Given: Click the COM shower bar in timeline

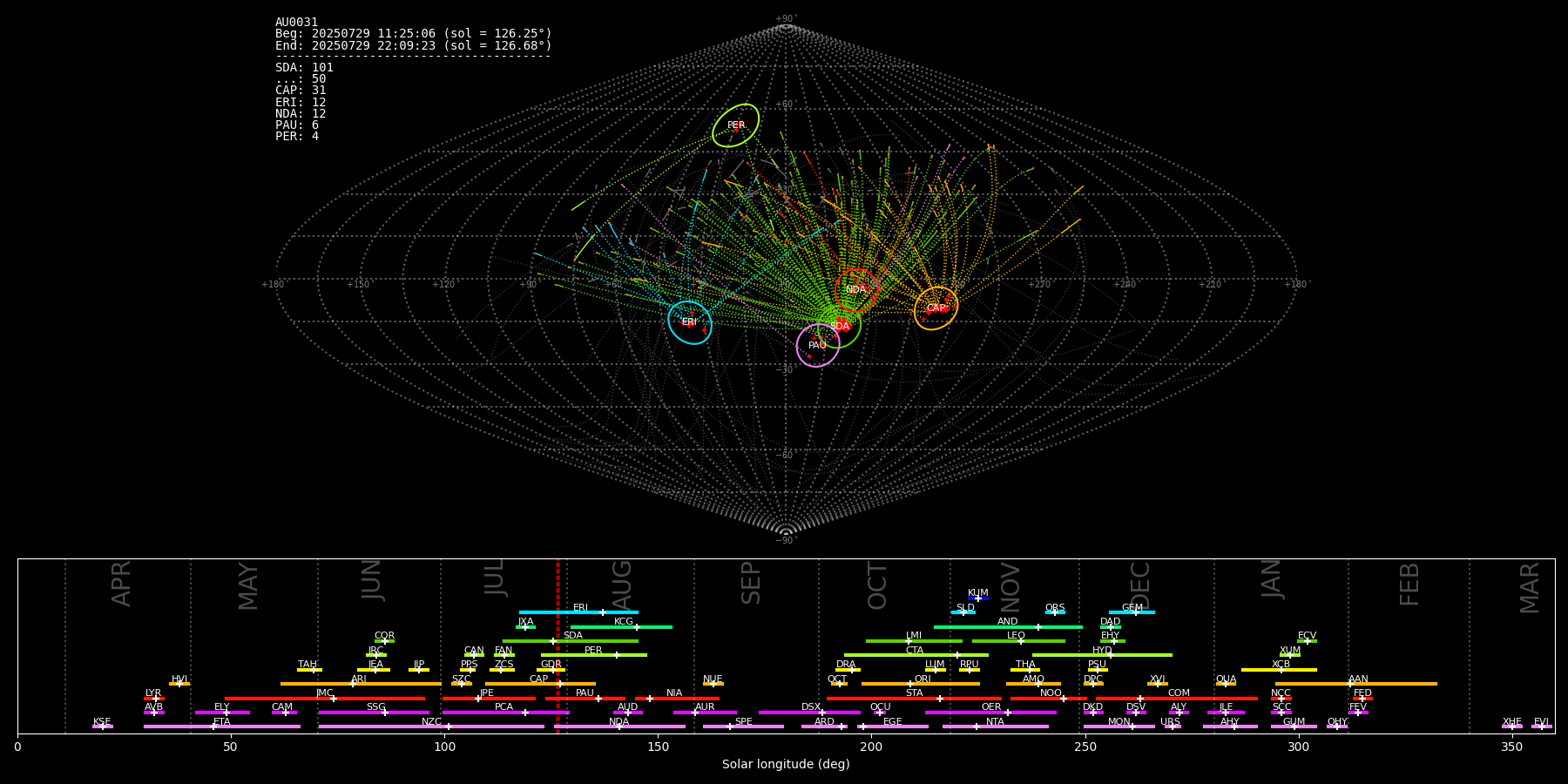Looking at the screenshot, I should (1177, 699).
